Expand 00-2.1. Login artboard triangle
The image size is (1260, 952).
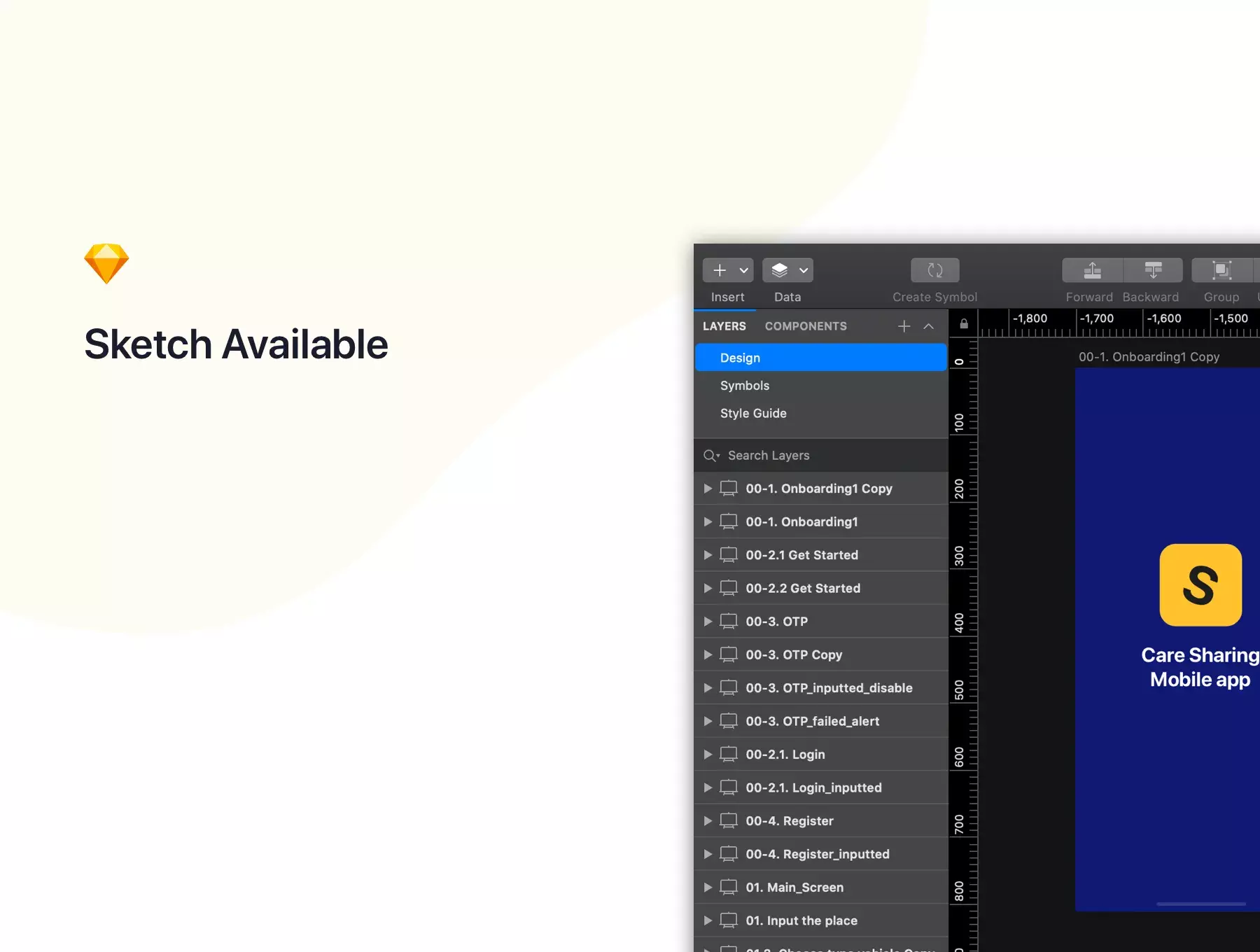(708, 755)
